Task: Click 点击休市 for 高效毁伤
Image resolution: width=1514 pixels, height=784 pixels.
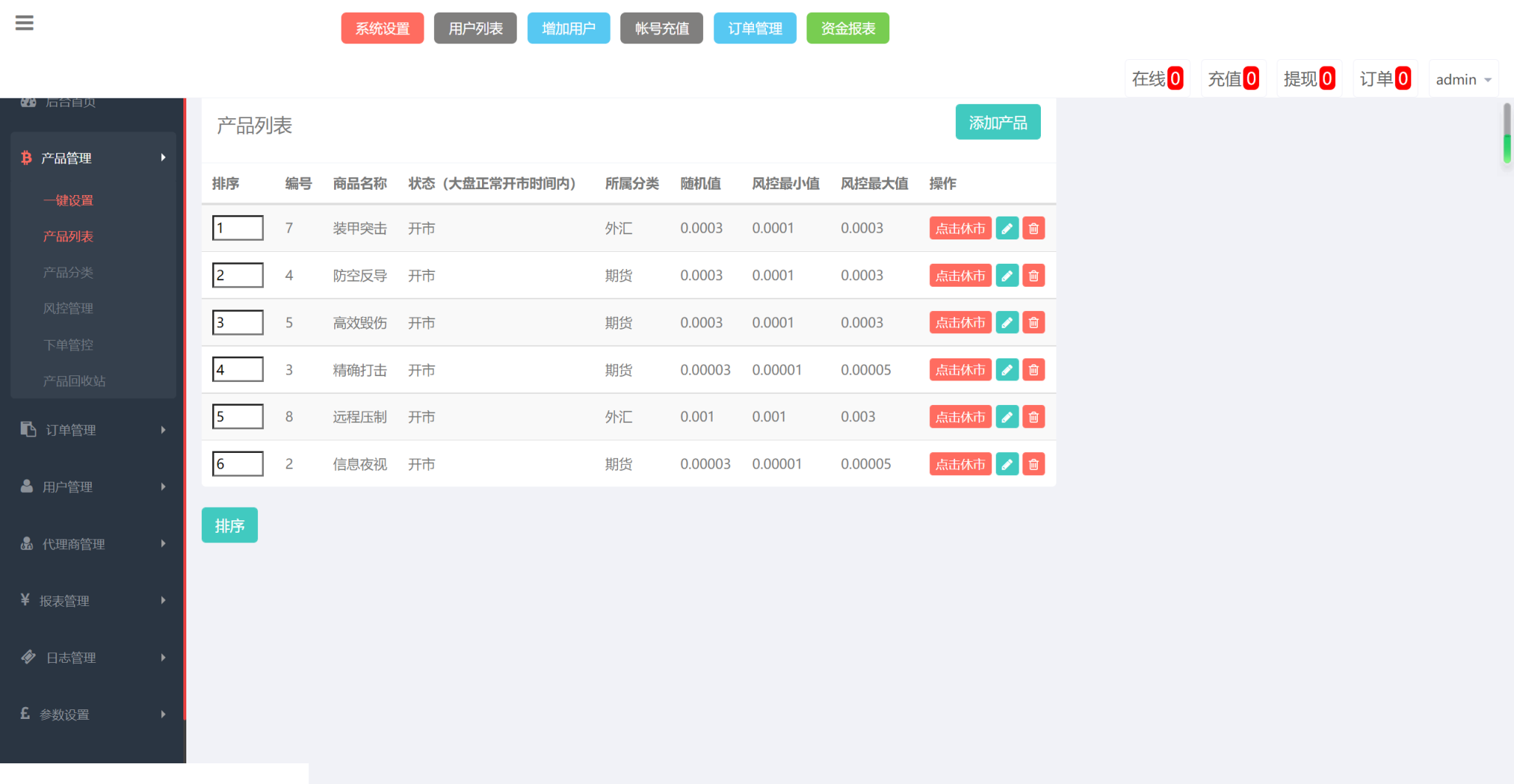Action: (x=960, y=322)
